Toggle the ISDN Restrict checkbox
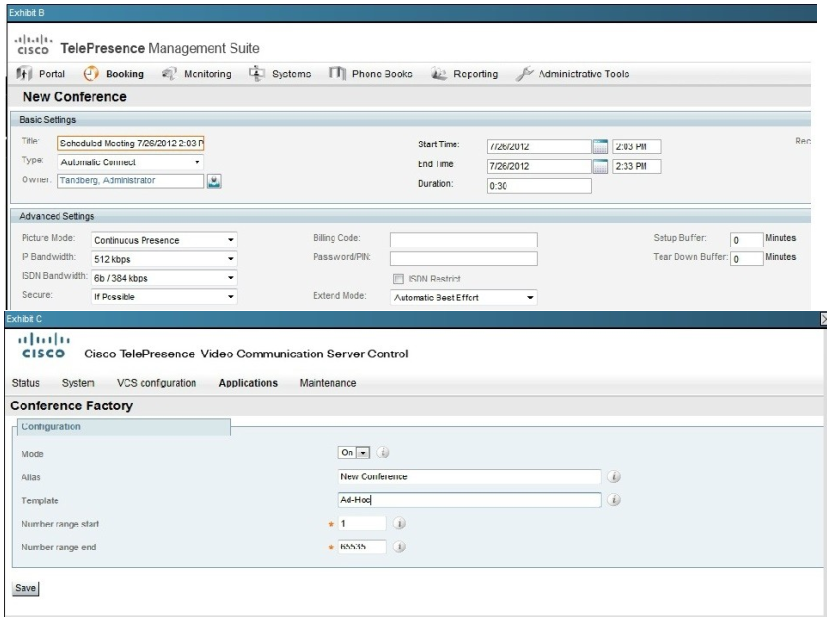The height and width of the screenshot is (621, 831). [x=398, y=279]
